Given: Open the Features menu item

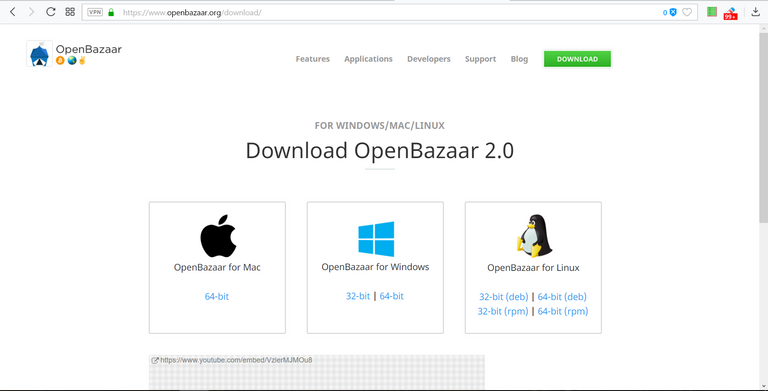Looking at the screenshot, I should (x=312, y=59).
